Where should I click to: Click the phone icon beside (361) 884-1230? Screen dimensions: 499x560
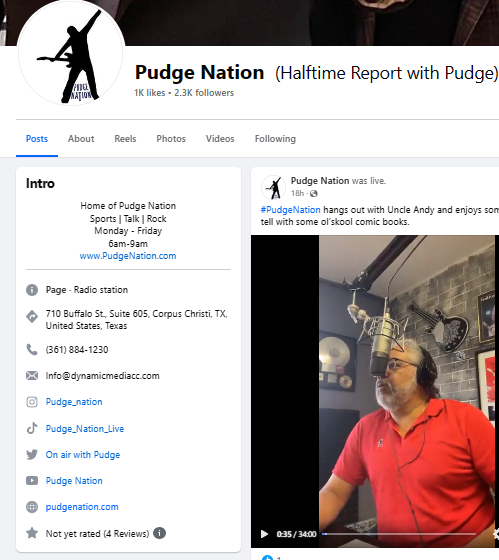[x=32, y=350]
